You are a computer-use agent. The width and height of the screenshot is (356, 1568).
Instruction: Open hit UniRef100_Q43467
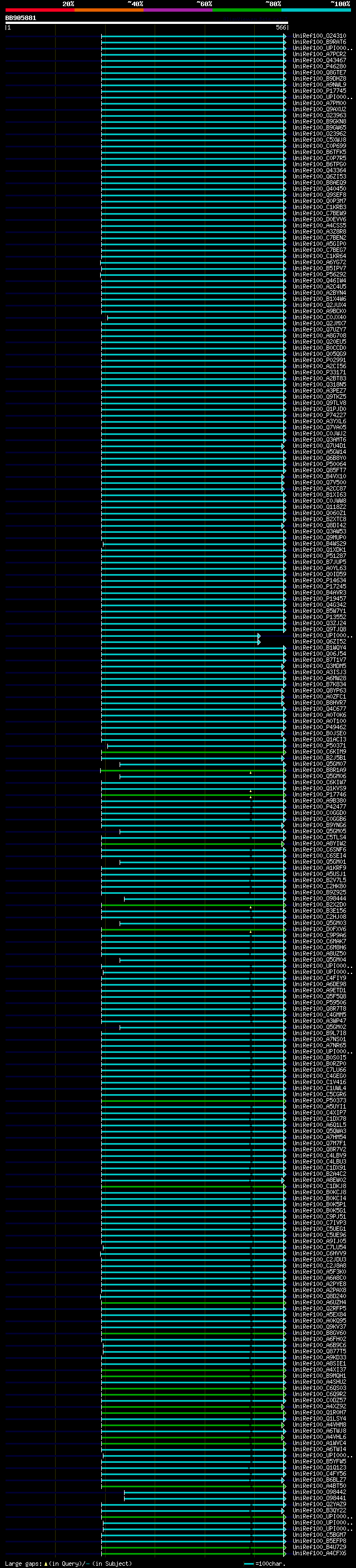click(319, 60)
